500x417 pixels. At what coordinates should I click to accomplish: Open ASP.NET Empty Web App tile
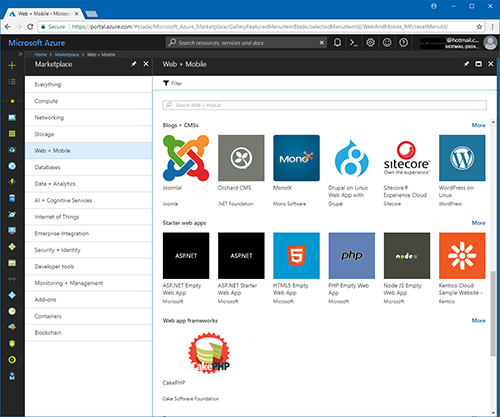(x=186, y=256)
